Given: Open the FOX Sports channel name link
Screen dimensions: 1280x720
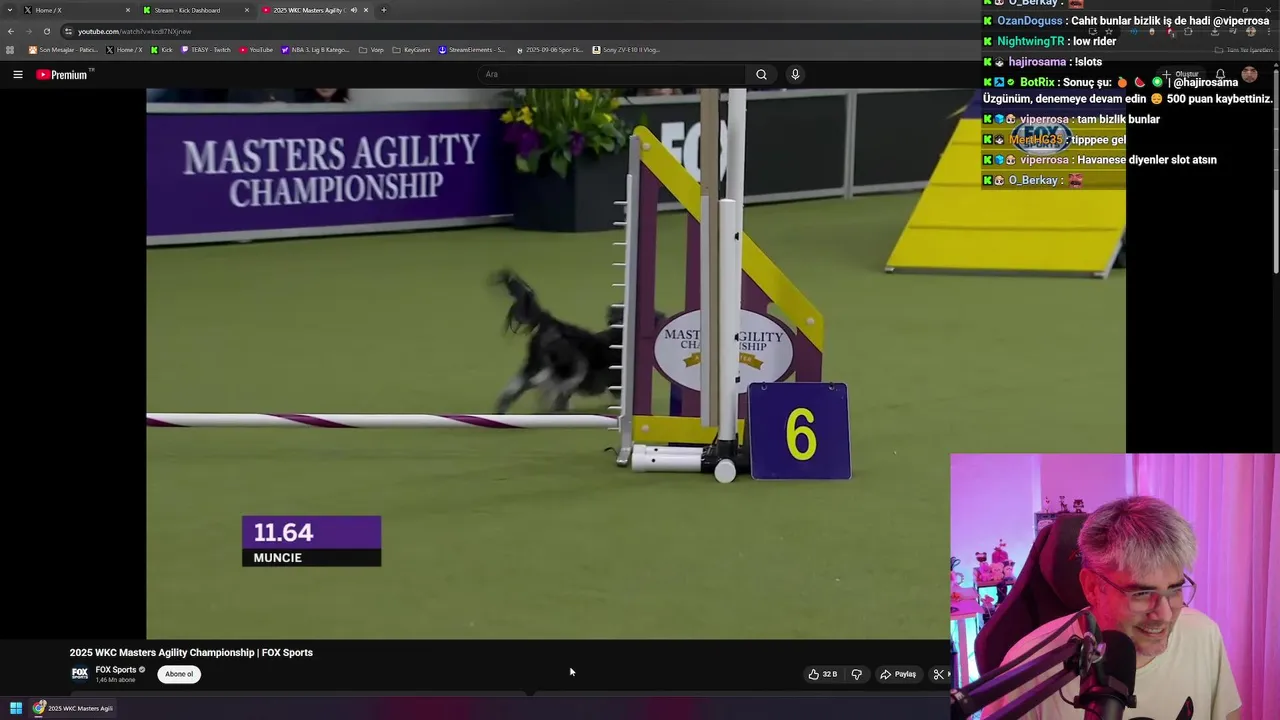Looking at the screenshot, I should pyautogui.click(x=116, y=670).
